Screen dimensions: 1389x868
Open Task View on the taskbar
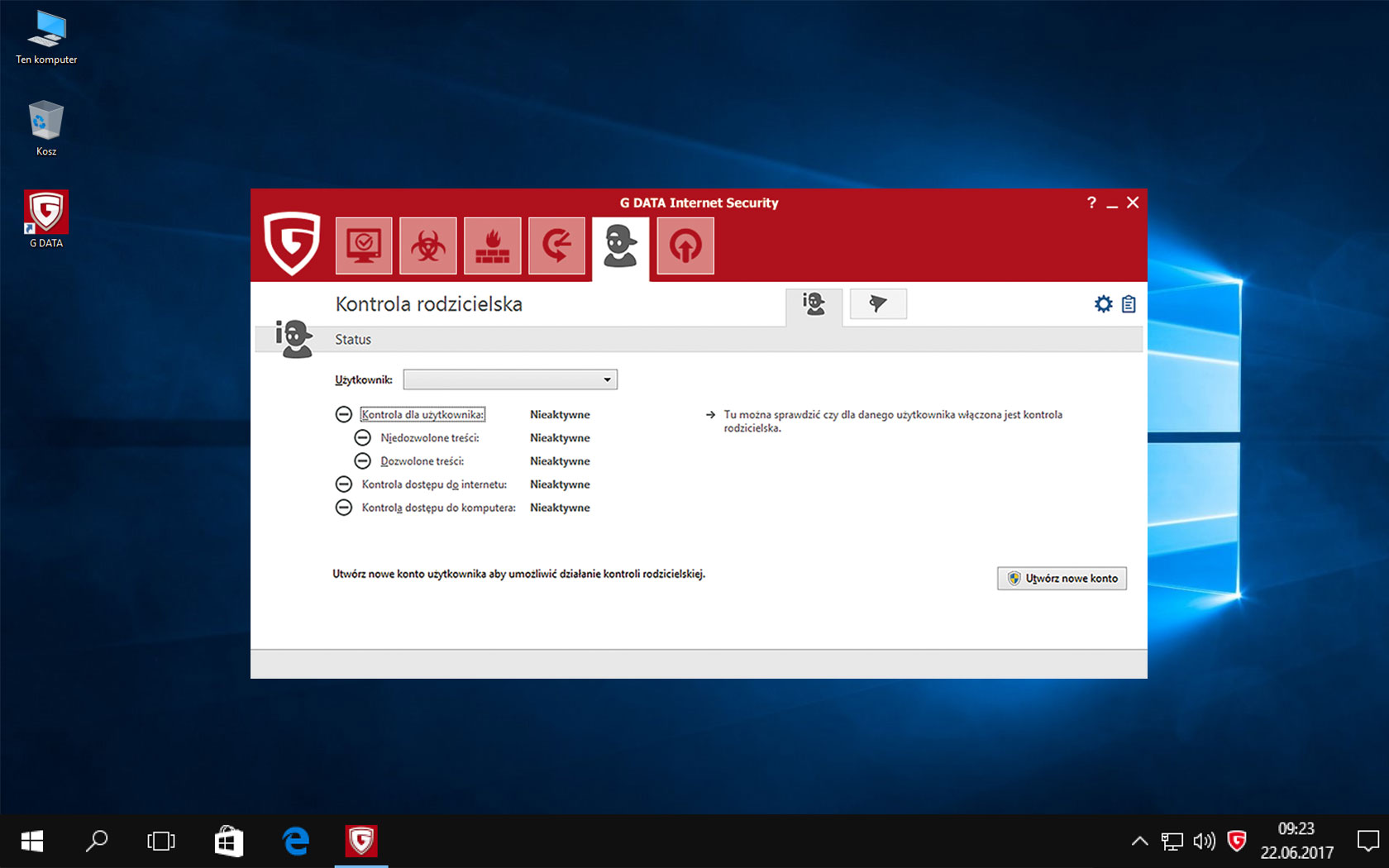(x=161, y=842)
